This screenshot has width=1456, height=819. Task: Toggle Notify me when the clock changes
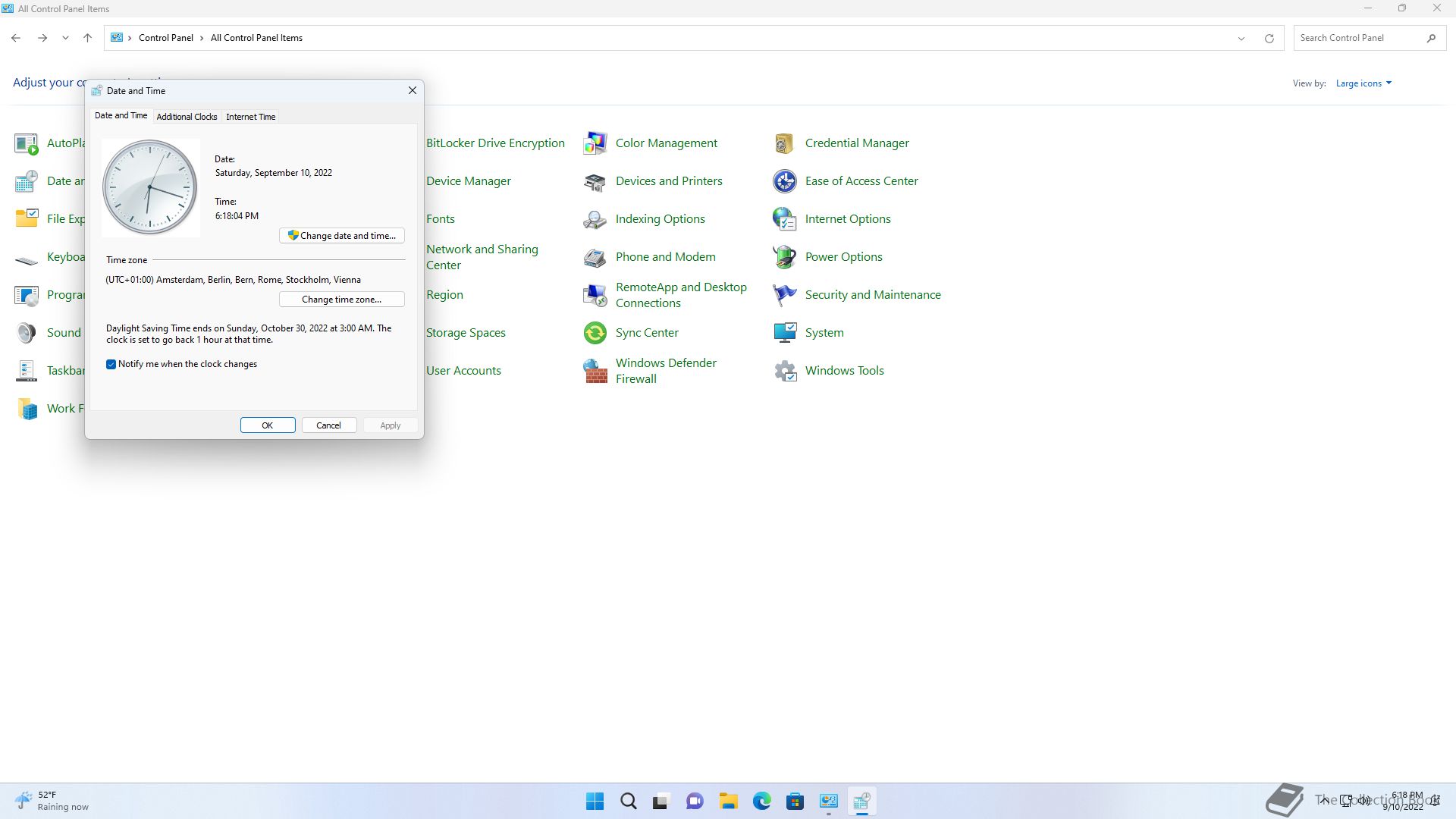click(111, 364)
